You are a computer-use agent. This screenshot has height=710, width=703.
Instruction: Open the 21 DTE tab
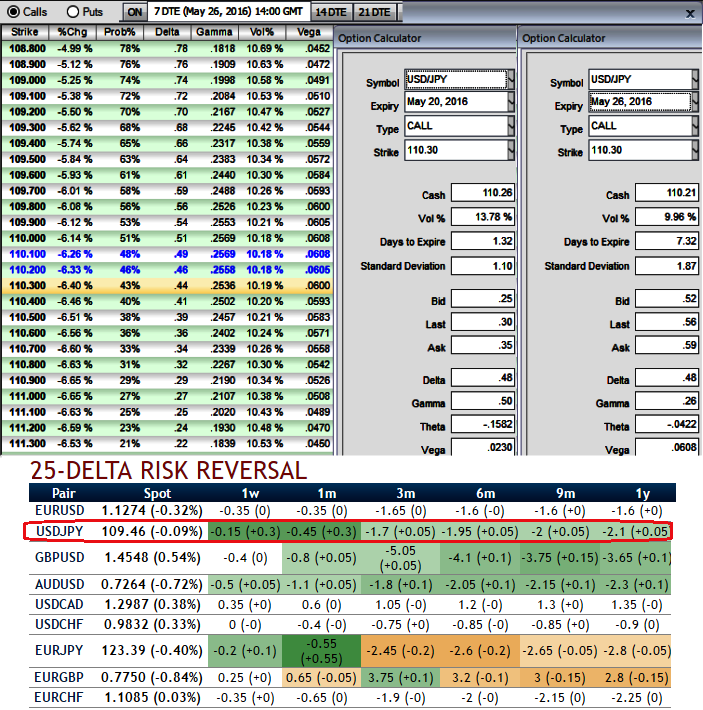[375, 12]
